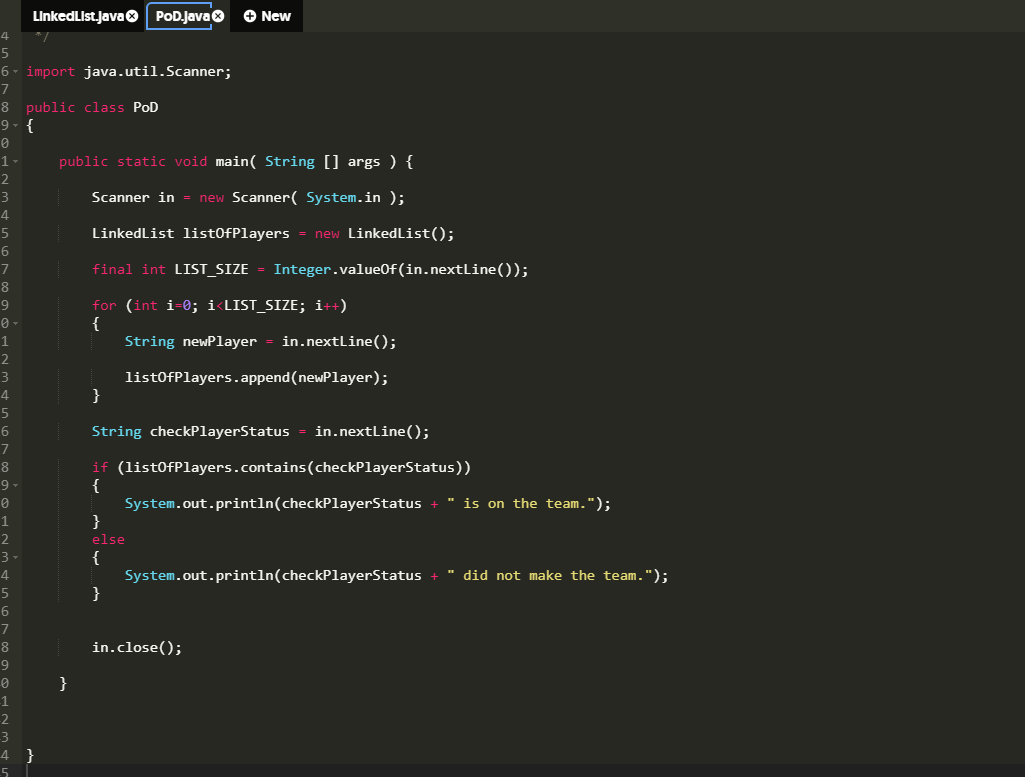Viewport: 1025px width, 777px height.
Task: Click 'new Scanner( System.in );' expression
Action: click(x=302, y=197)
